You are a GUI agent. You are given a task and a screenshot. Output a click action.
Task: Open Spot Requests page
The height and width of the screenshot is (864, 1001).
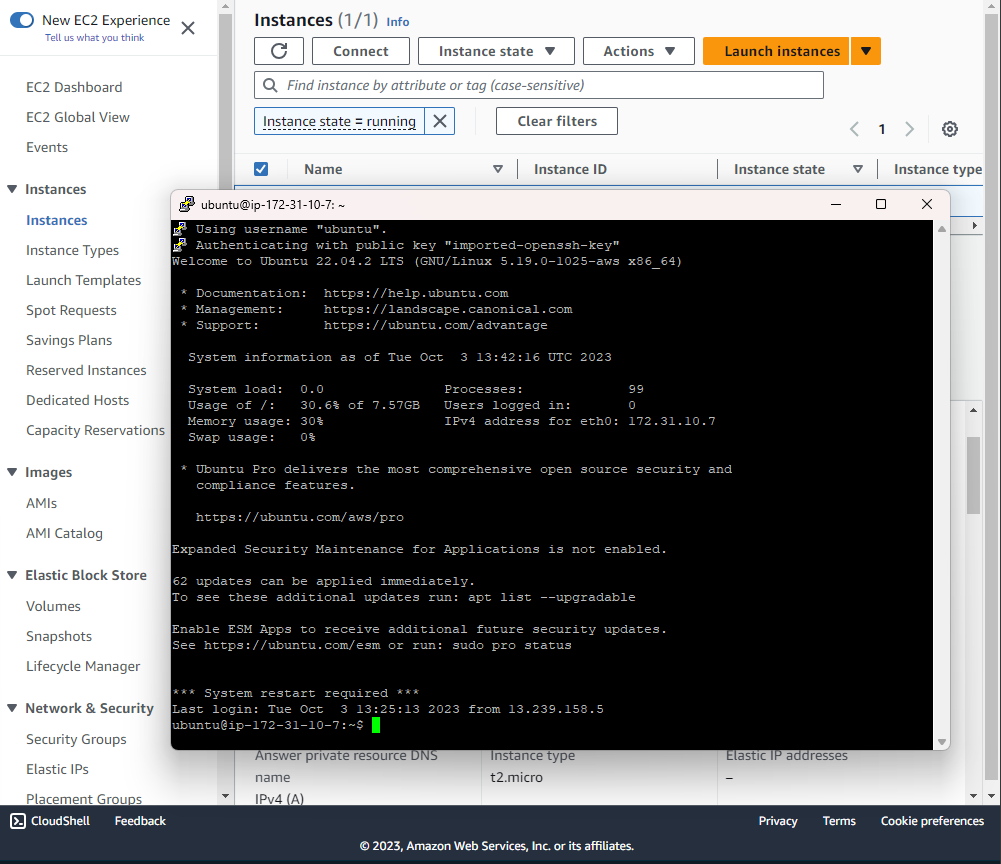coord(72,310)
